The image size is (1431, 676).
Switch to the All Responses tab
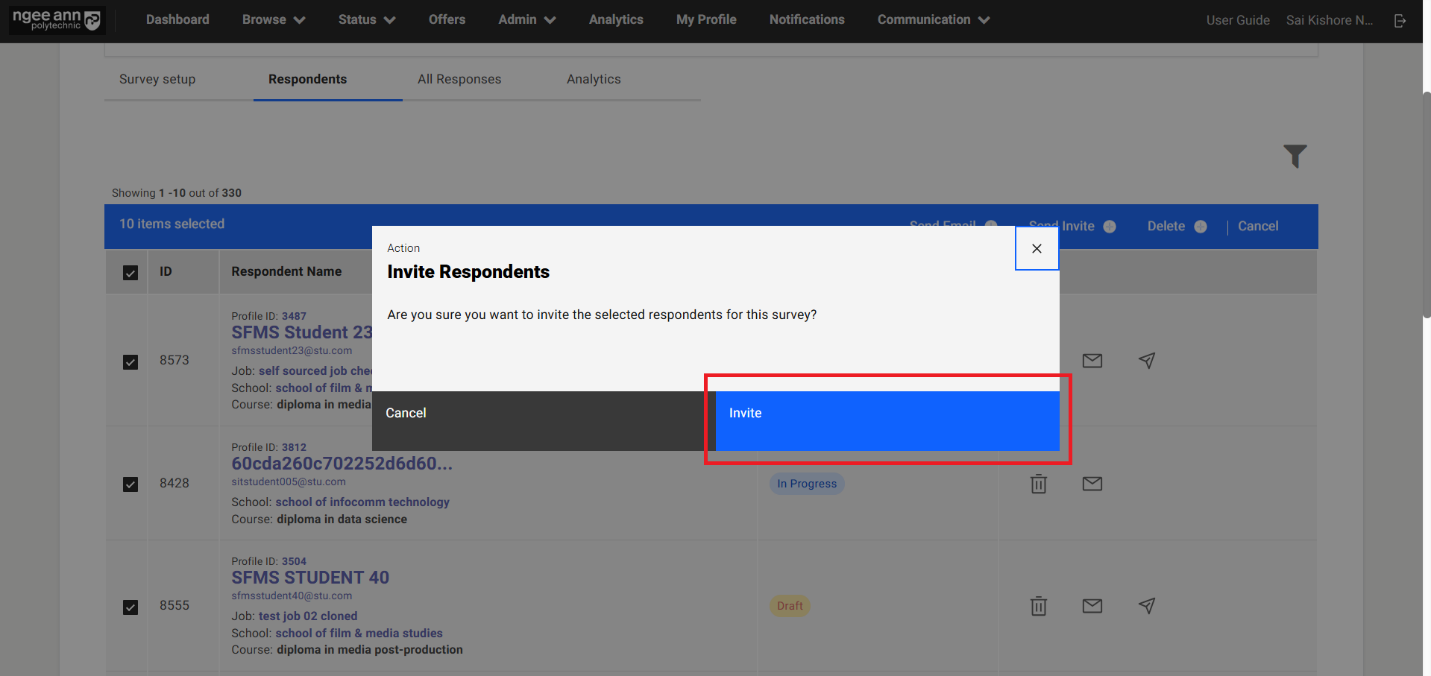(x=459, y=79)
